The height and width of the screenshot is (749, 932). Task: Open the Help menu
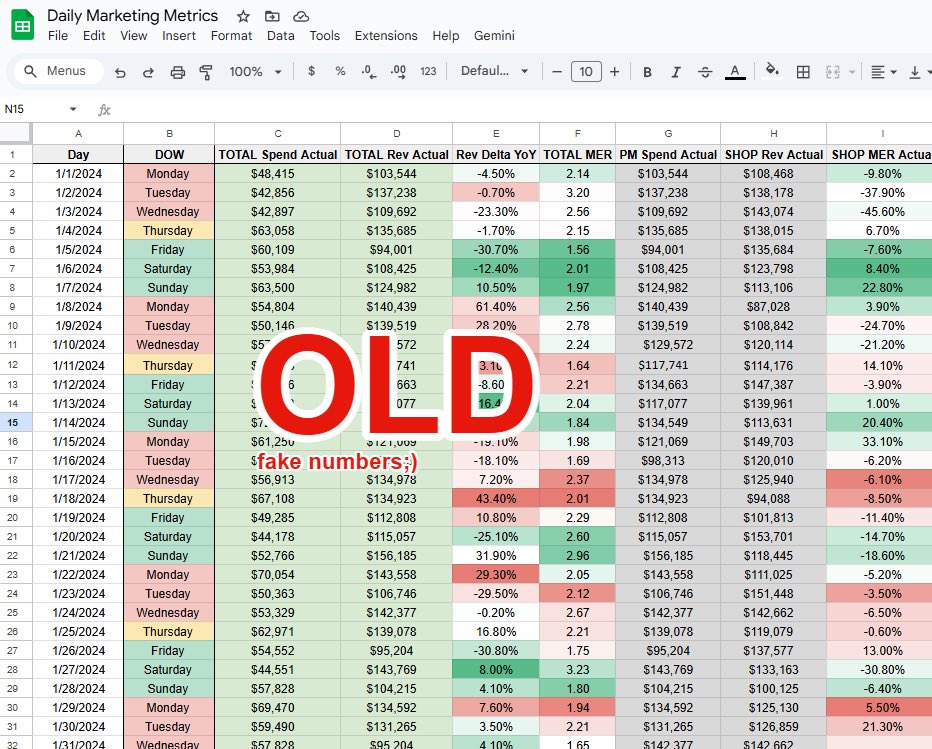point(446,36)
